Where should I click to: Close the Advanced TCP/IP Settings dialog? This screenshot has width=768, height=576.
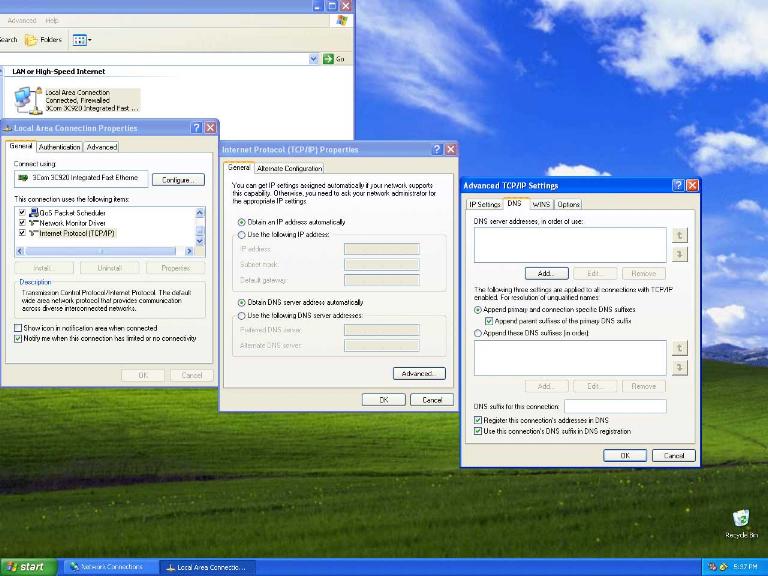(x=692, y=185)
